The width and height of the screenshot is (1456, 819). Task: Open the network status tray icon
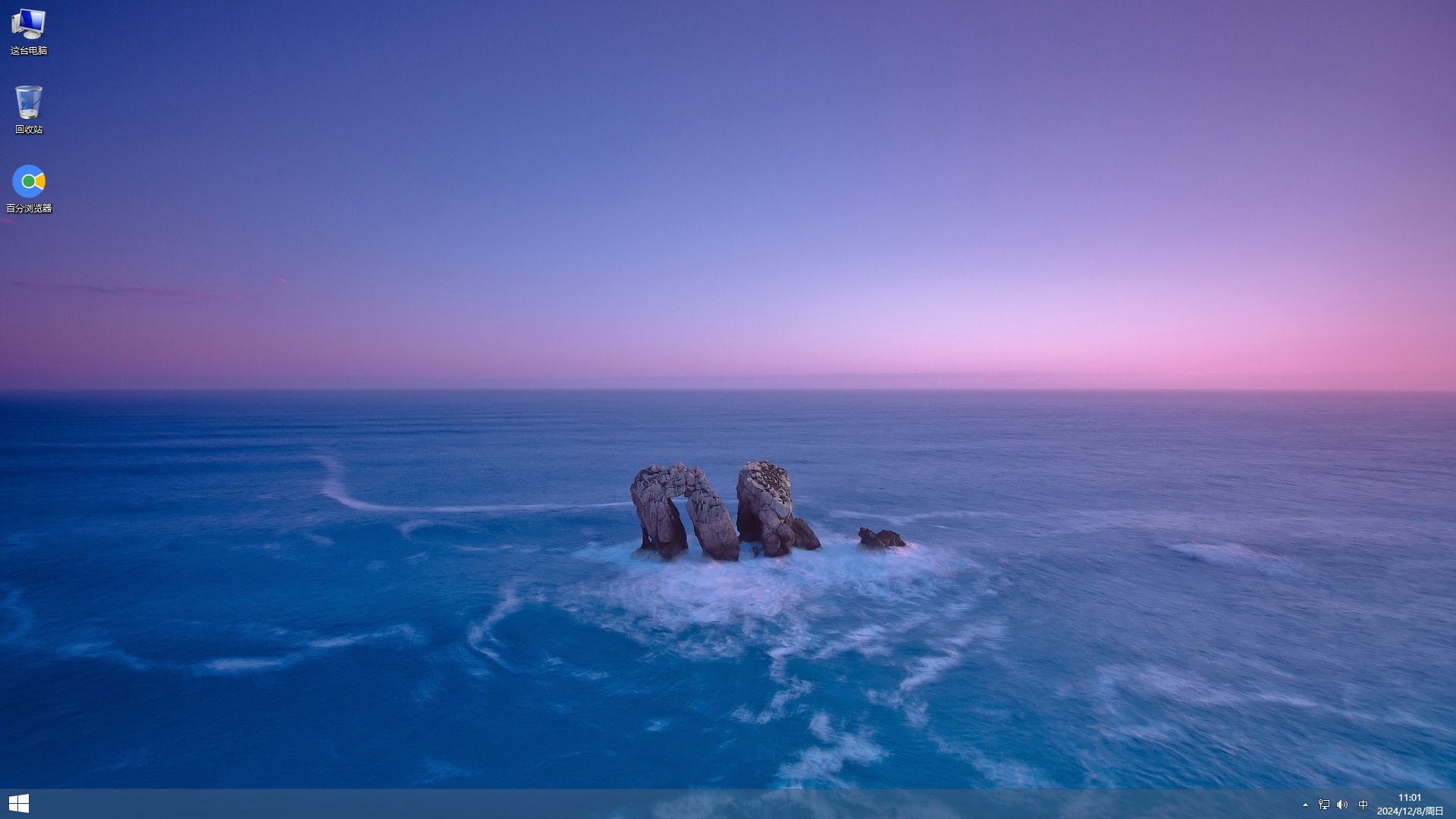pos(1323,805)
